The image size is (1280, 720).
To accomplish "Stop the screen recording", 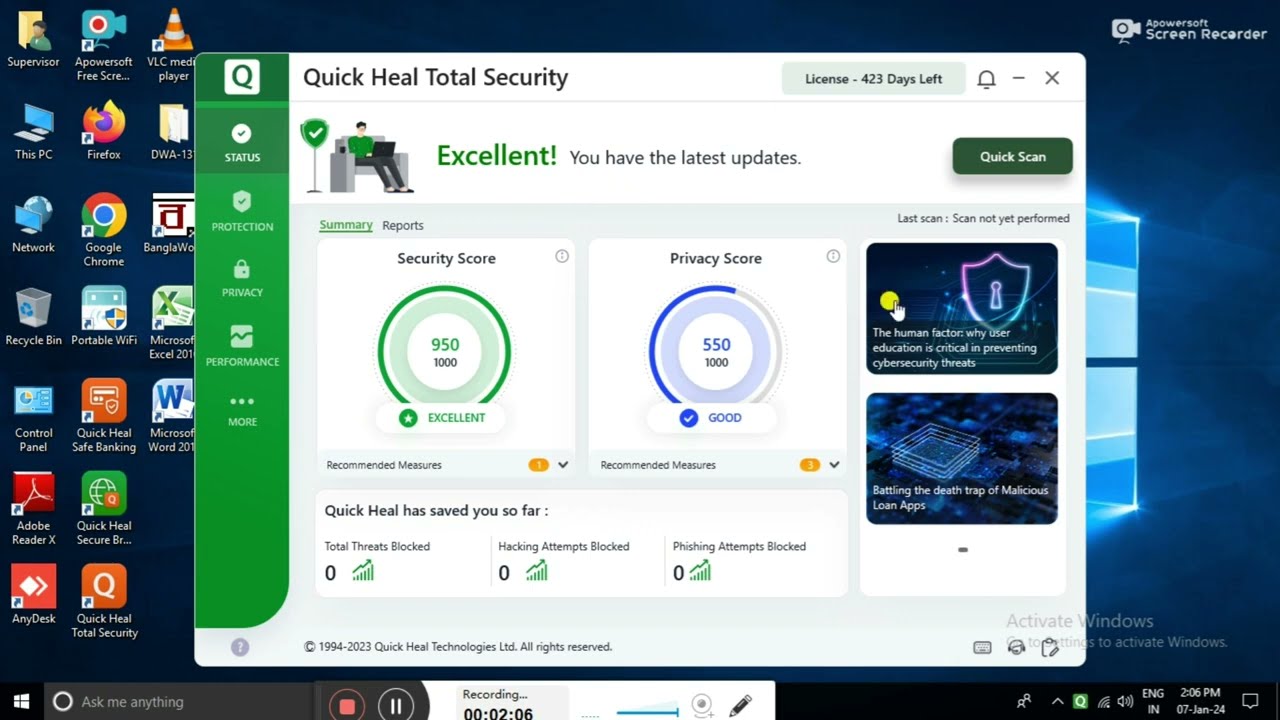I will [x=347, y=706].
